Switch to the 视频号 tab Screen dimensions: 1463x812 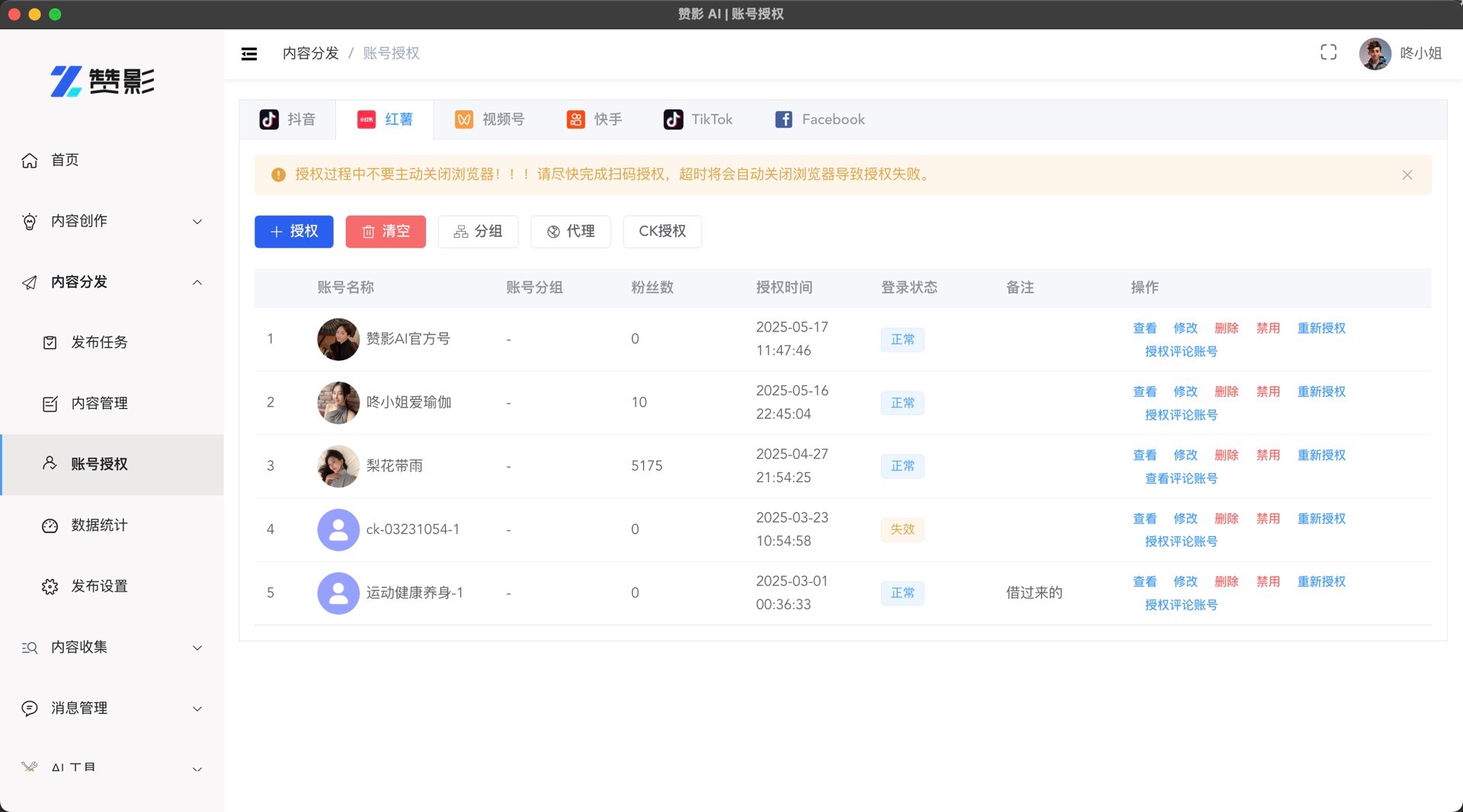click(x=489, y=120)
